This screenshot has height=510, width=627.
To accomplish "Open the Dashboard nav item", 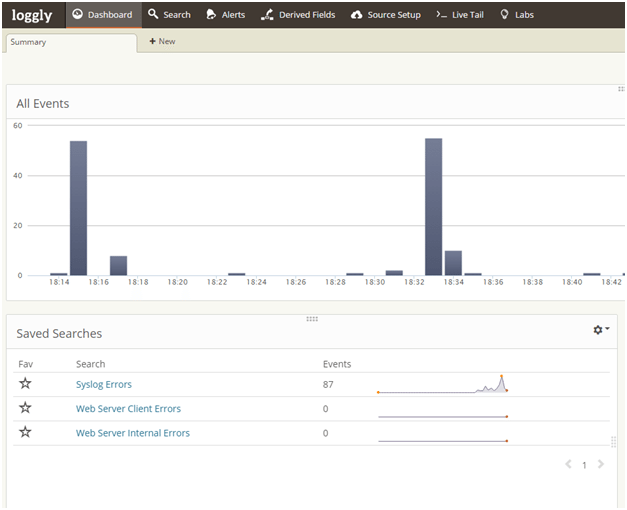I will [x=102, y=15].
